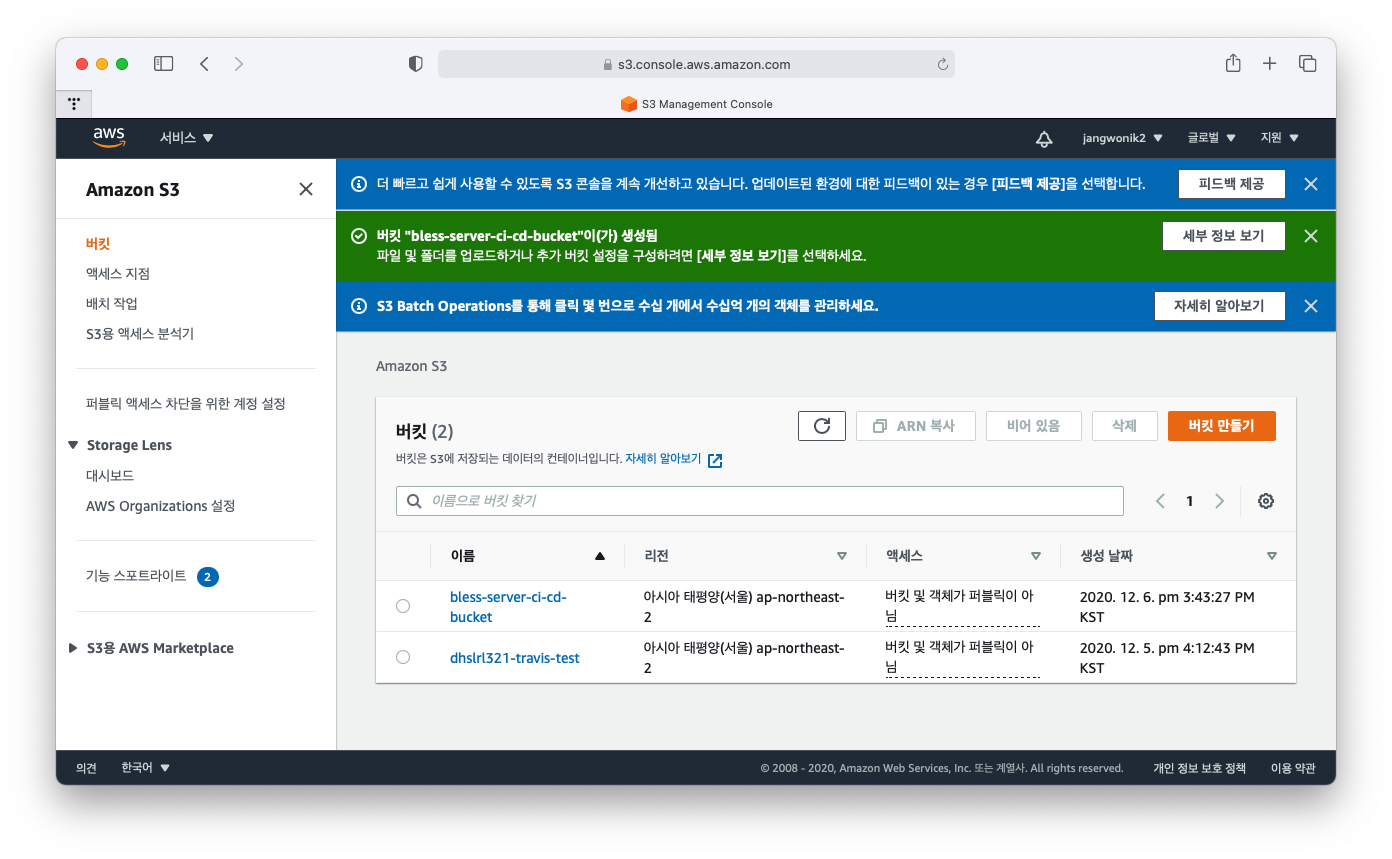Click the 버킷 만들기 button
1392x859 pixels.
click(x=1221, y=426)
